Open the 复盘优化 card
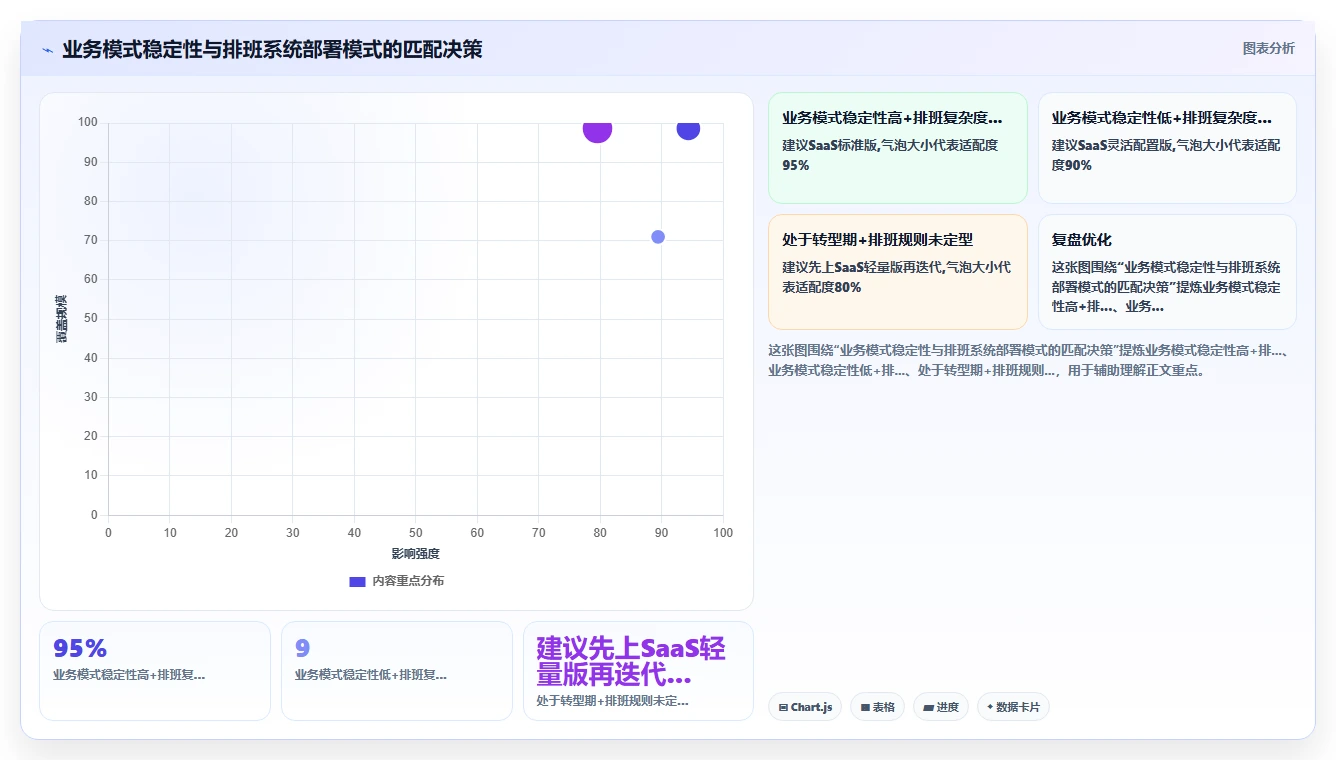The height and width of the screenshot is (760, 1336). [x=1167, y=272]
